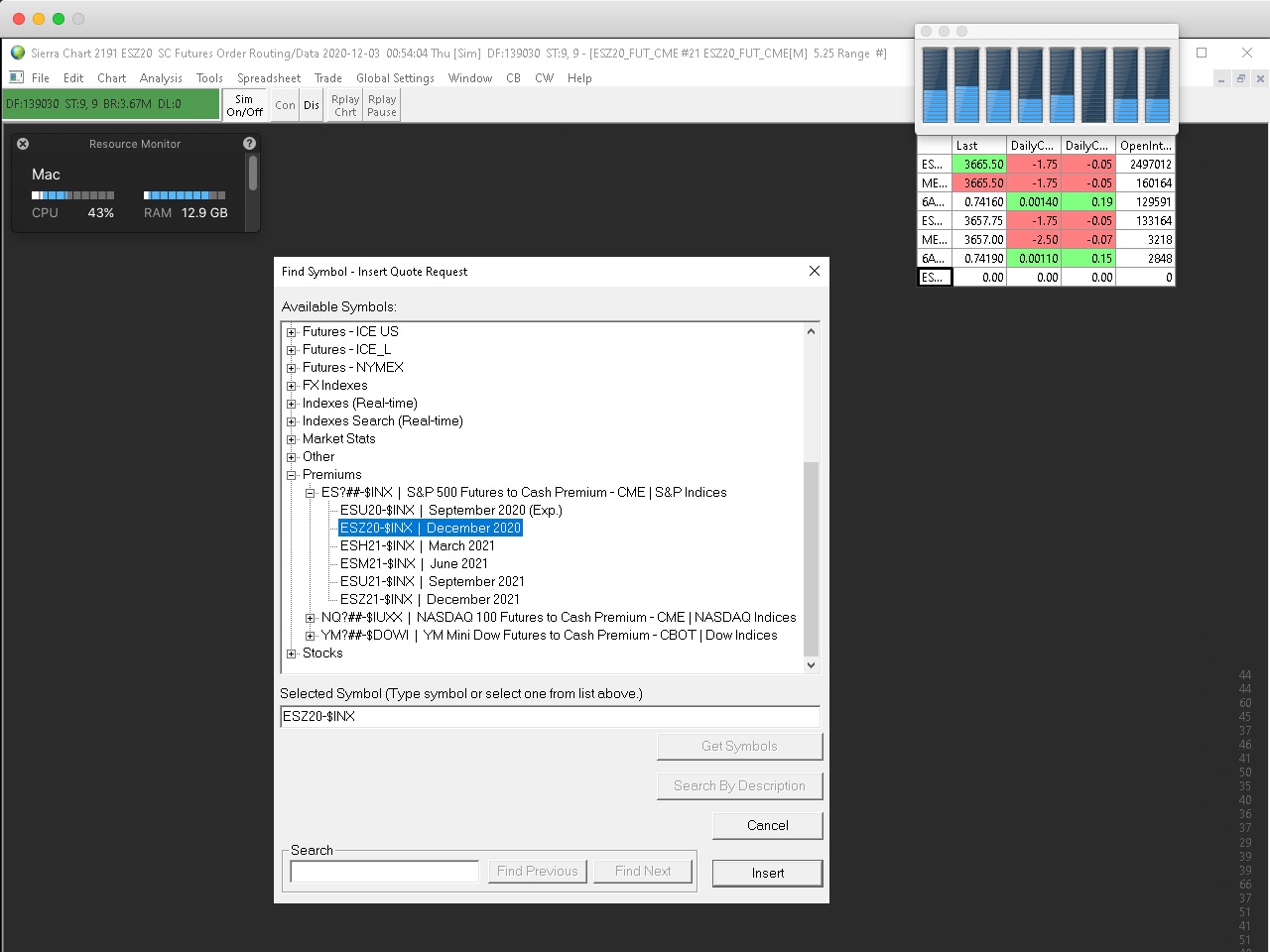Close the Find Symbol dialog
This screenshot has width=1270, height=952.
pyautogui.click(x=814, y=271)
